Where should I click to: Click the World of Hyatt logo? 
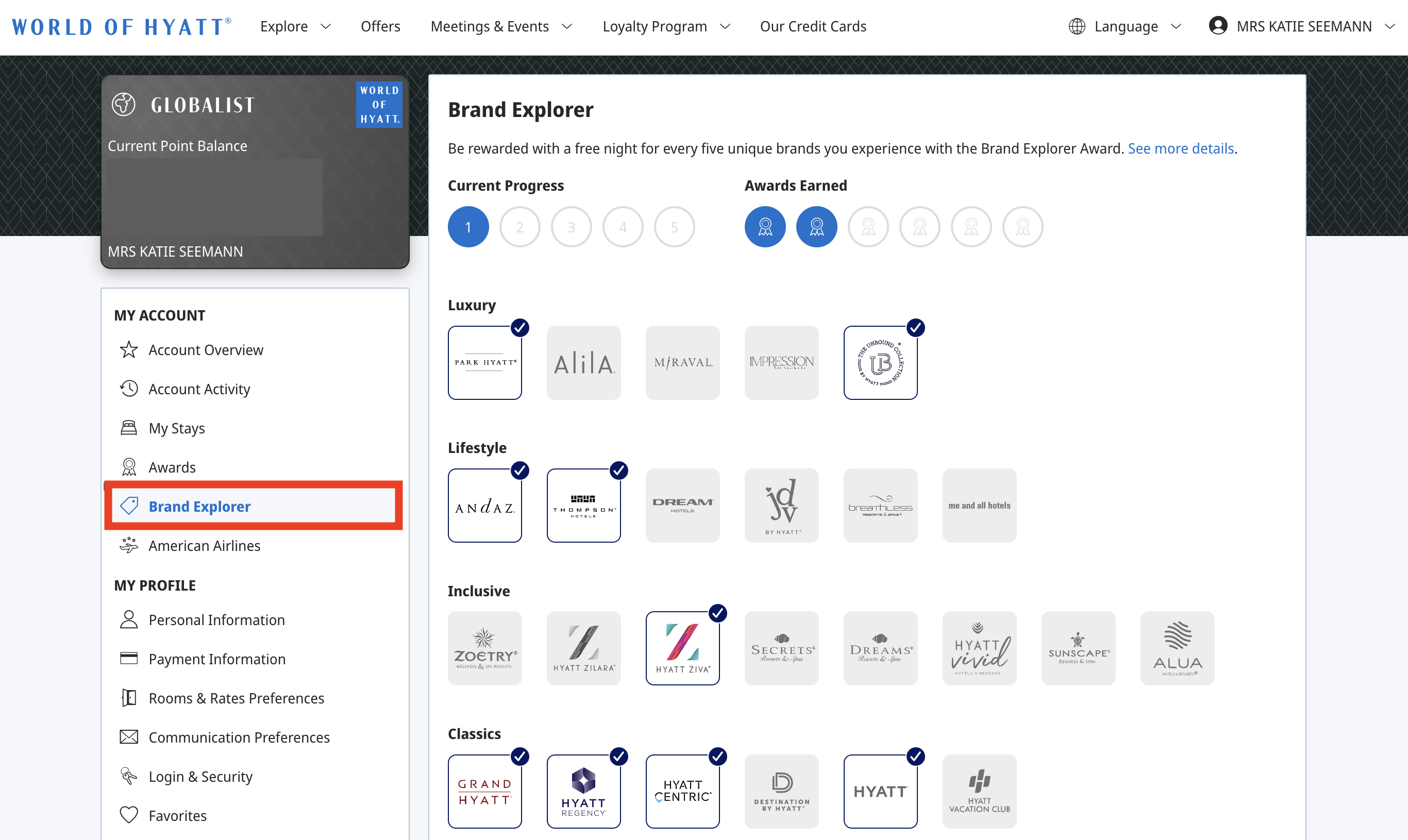coord(121,27)
